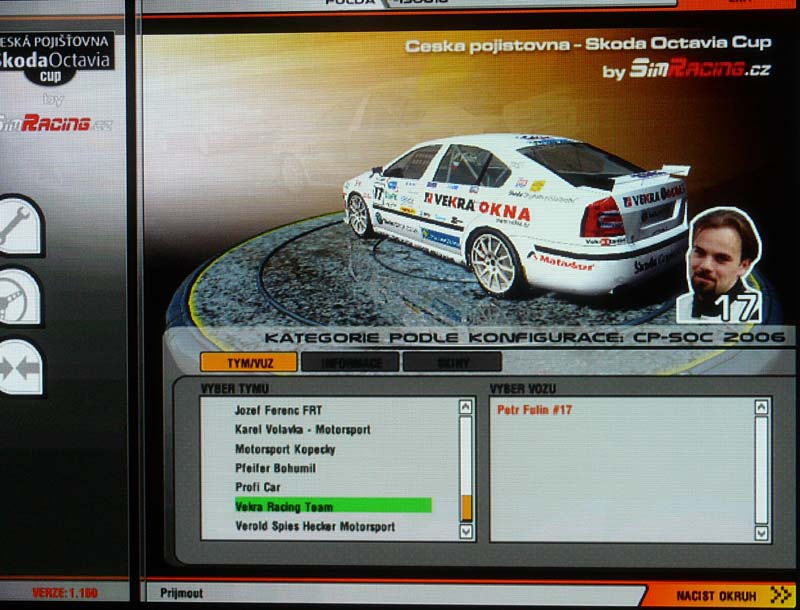Switch to the Informace tab
800x610 pixels.
point(350,363)
